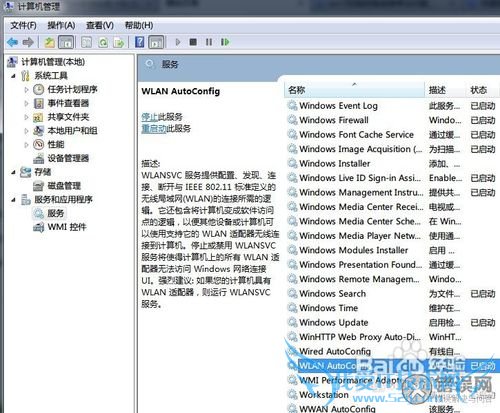Sort by the 描述 column header
The height and width of the screenshot is (413, 500).
pyautogui.click(x=445, y=90)
